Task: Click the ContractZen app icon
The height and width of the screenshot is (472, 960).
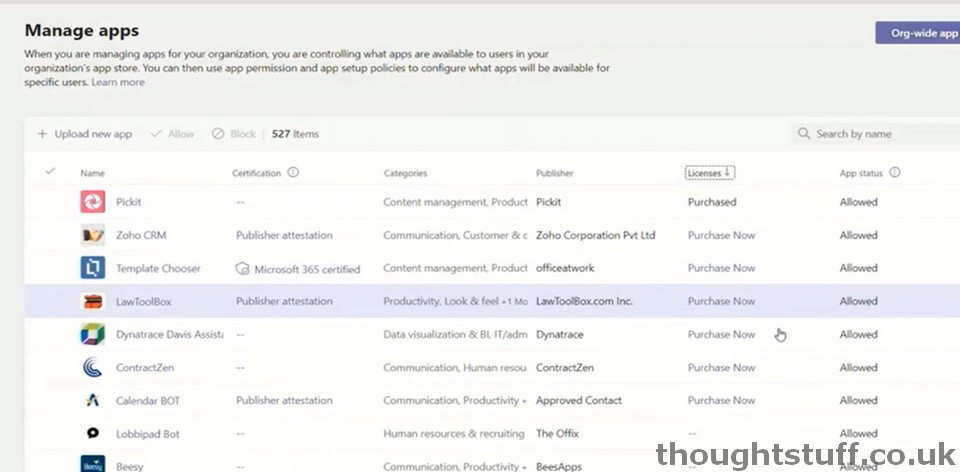Action: (x=92, y=367)
